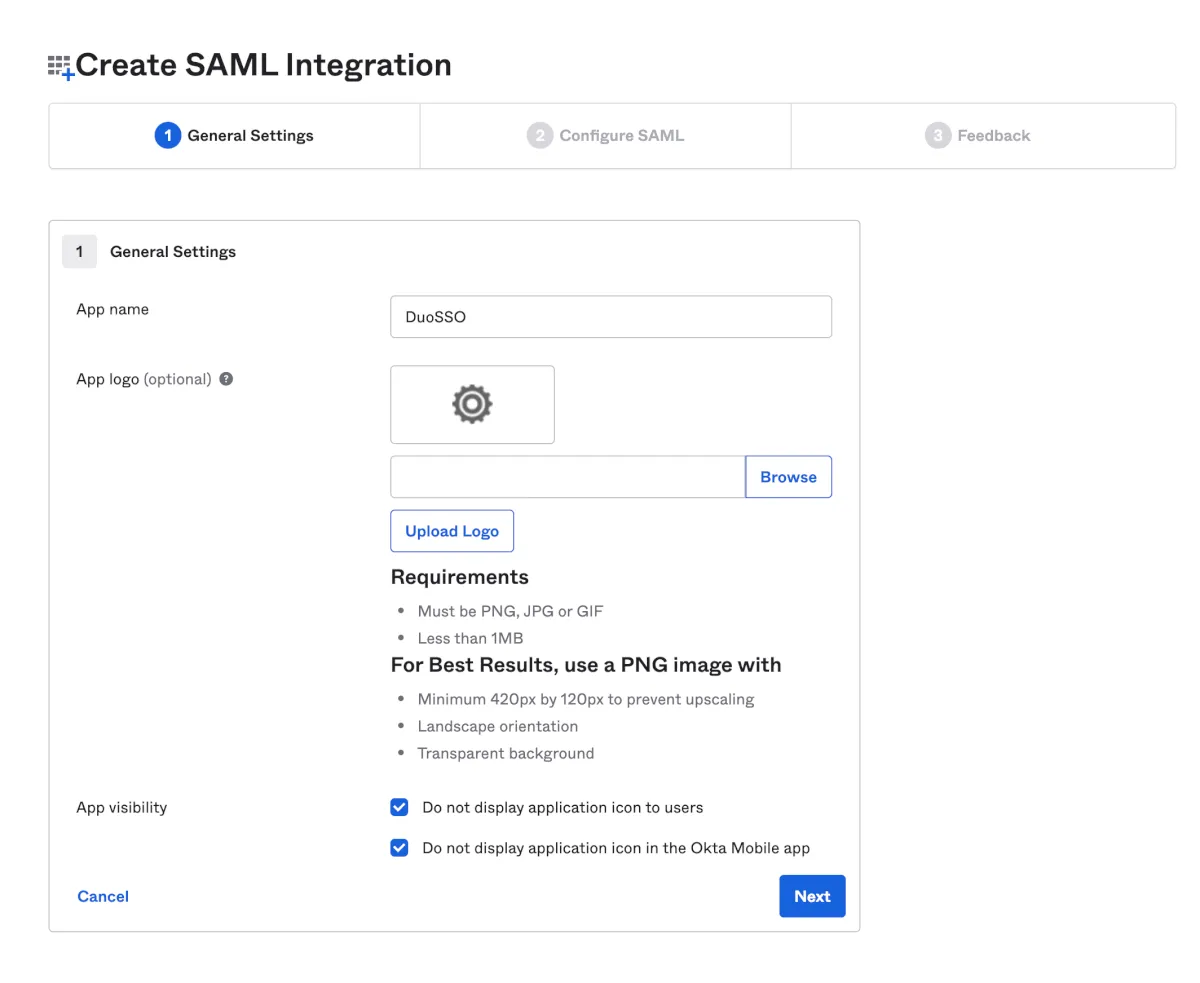
Task: Switch to the Configure SAML step label
Action: point(621,136)
